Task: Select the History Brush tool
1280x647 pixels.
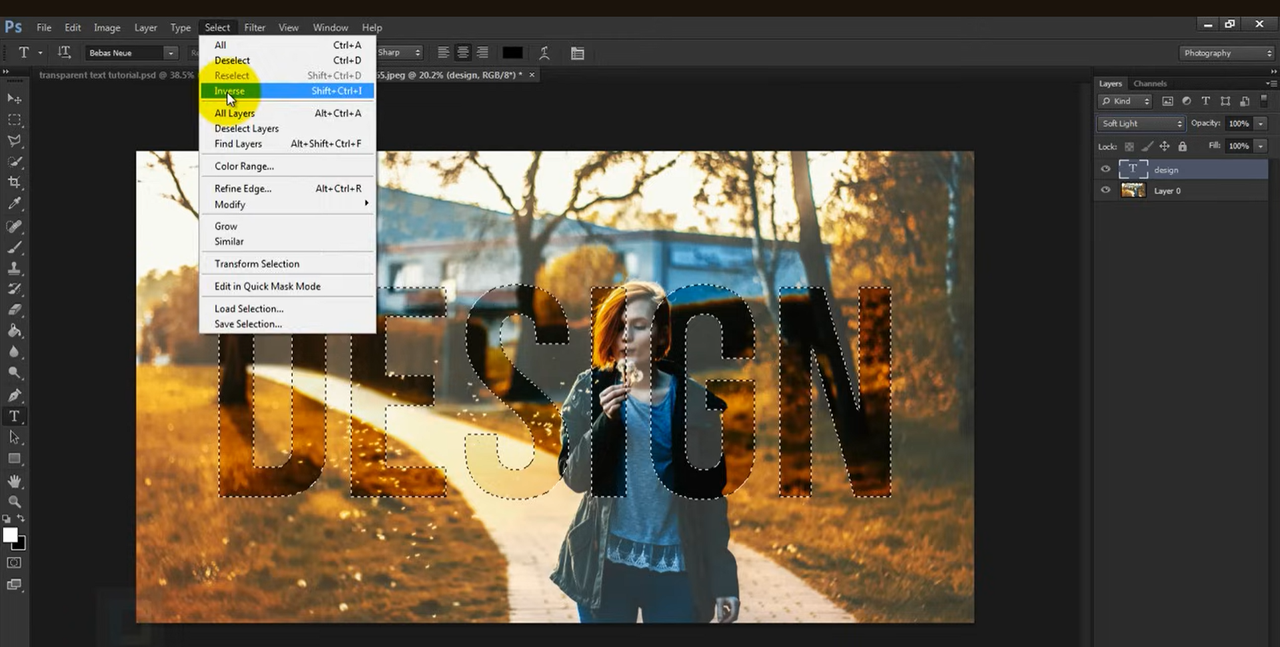Action: pos(14,289)
